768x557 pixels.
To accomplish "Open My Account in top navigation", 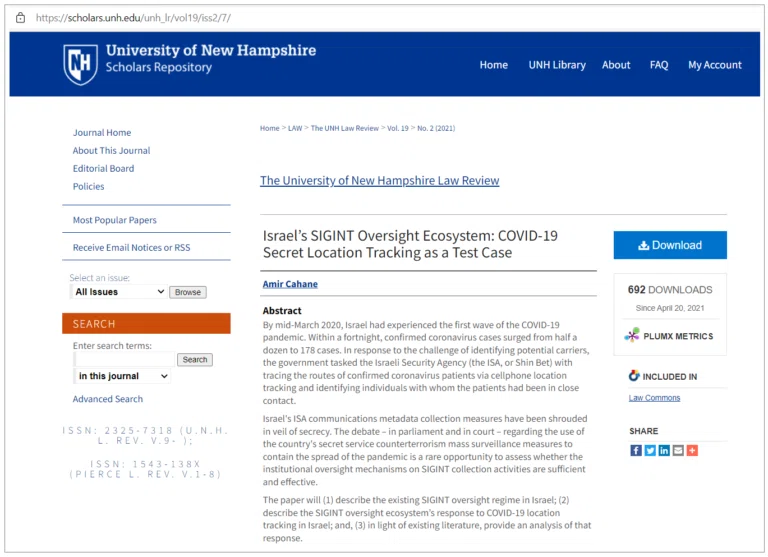I will (715, 65).
